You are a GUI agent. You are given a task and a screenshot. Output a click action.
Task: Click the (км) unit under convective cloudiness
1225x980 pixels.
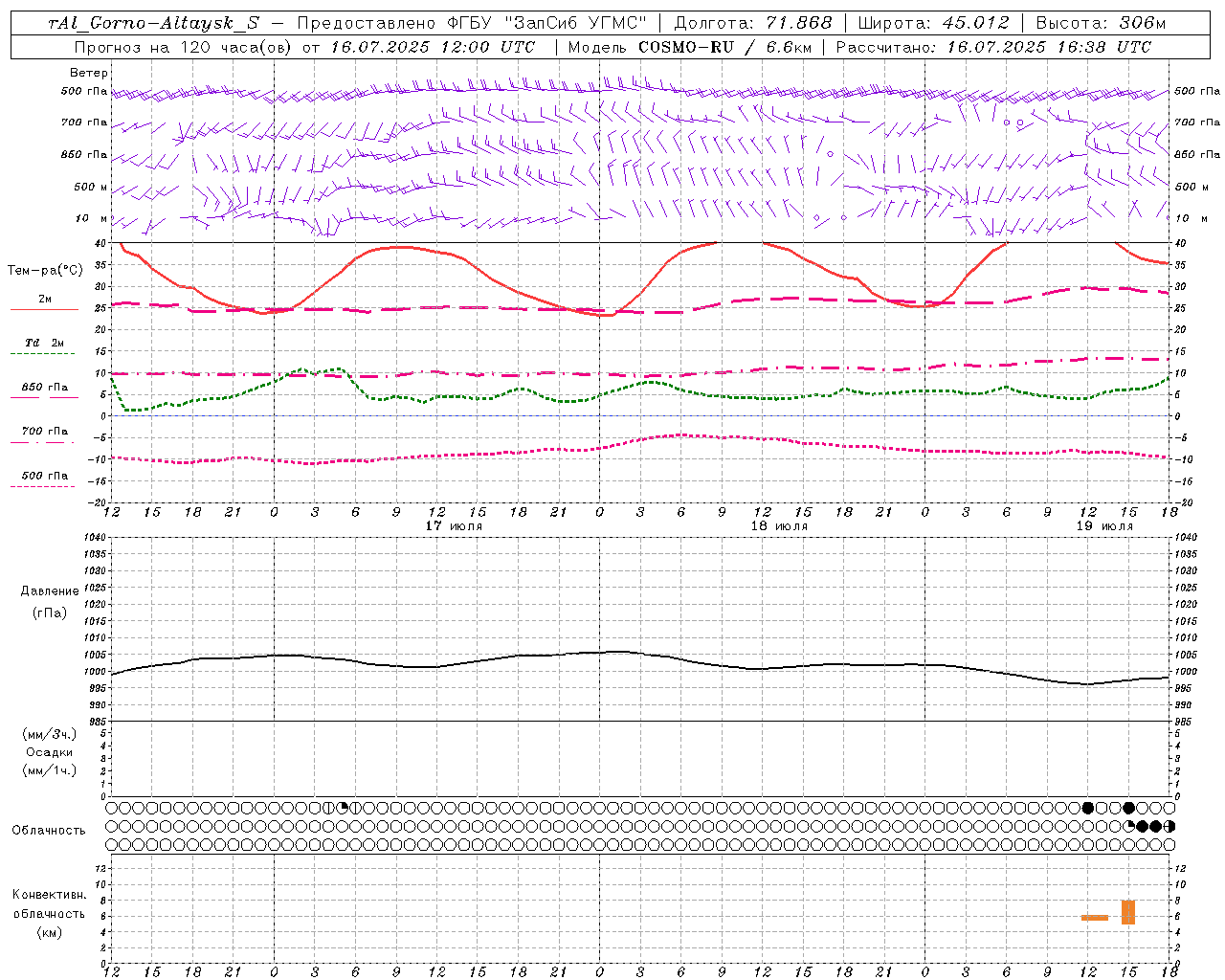coord(49,931)
